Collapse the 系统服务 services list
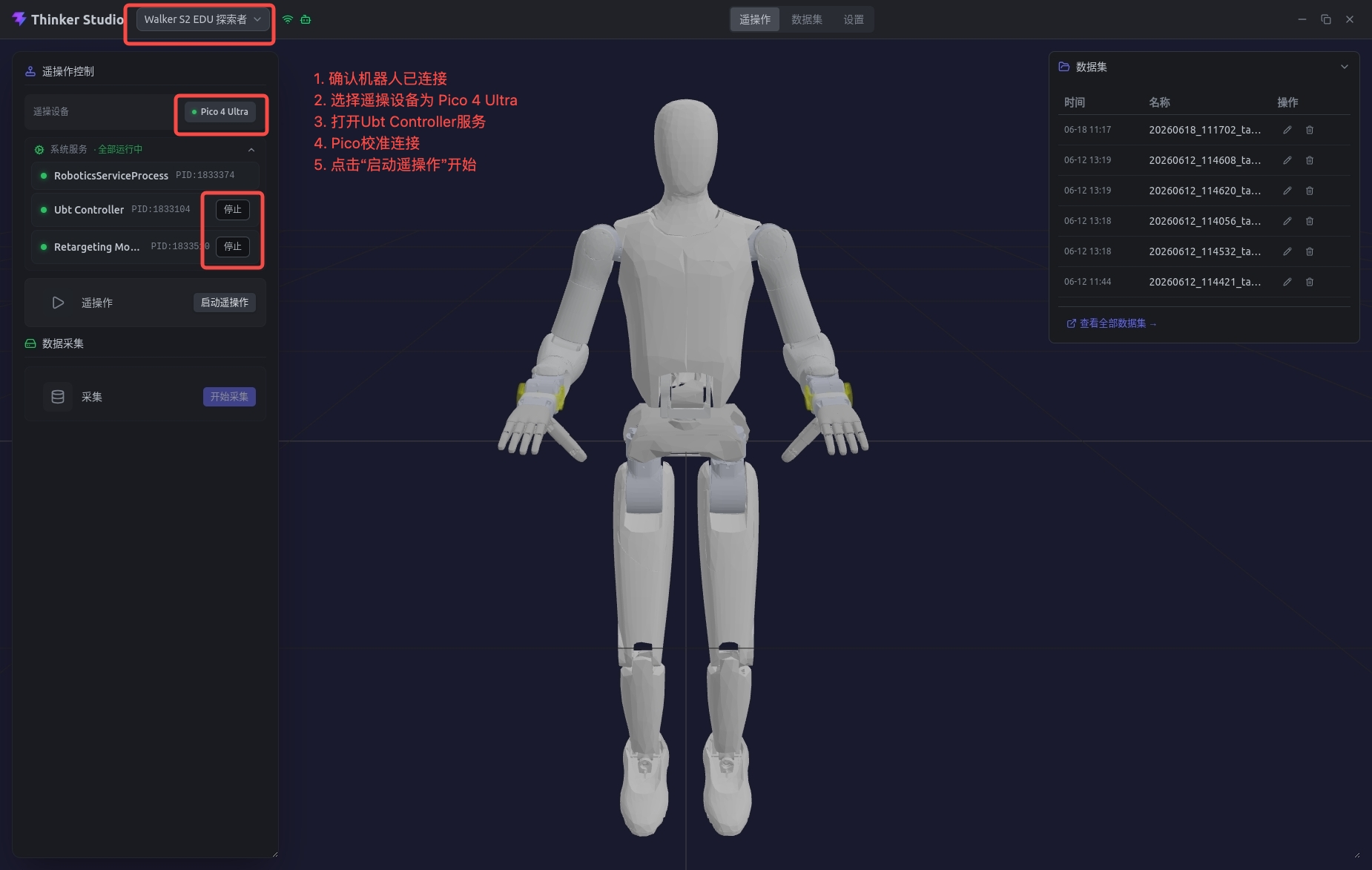Screen dimensions: 1372x870 pos(251,150)
